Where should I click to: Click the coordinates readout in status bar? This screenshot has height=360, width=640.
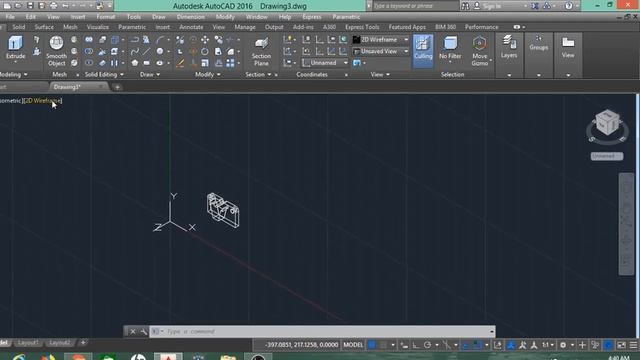tap(301, 345)
